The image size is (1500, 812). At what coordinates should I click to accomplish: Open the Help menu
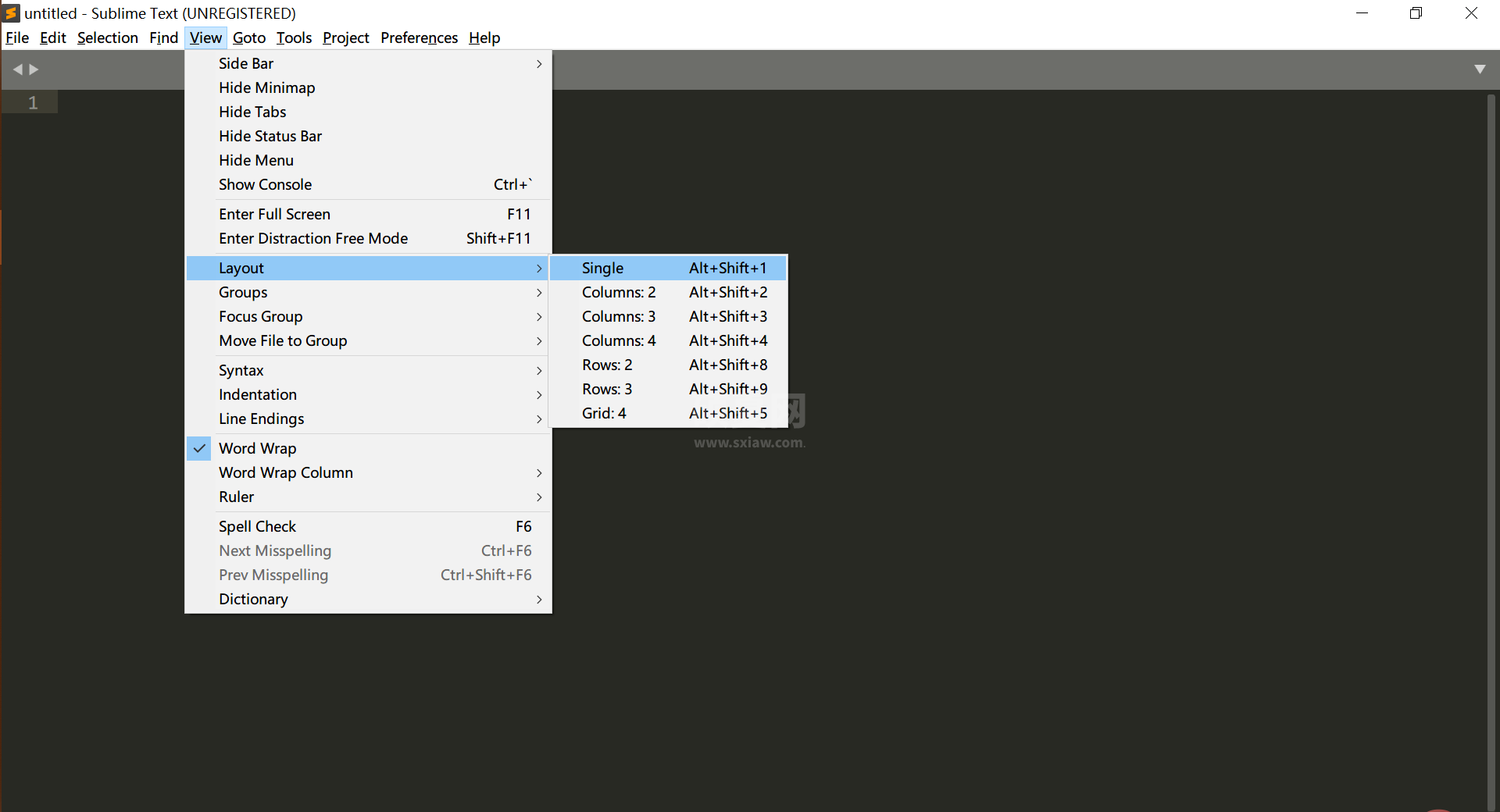pyautogui.click(x=484, y=37)
